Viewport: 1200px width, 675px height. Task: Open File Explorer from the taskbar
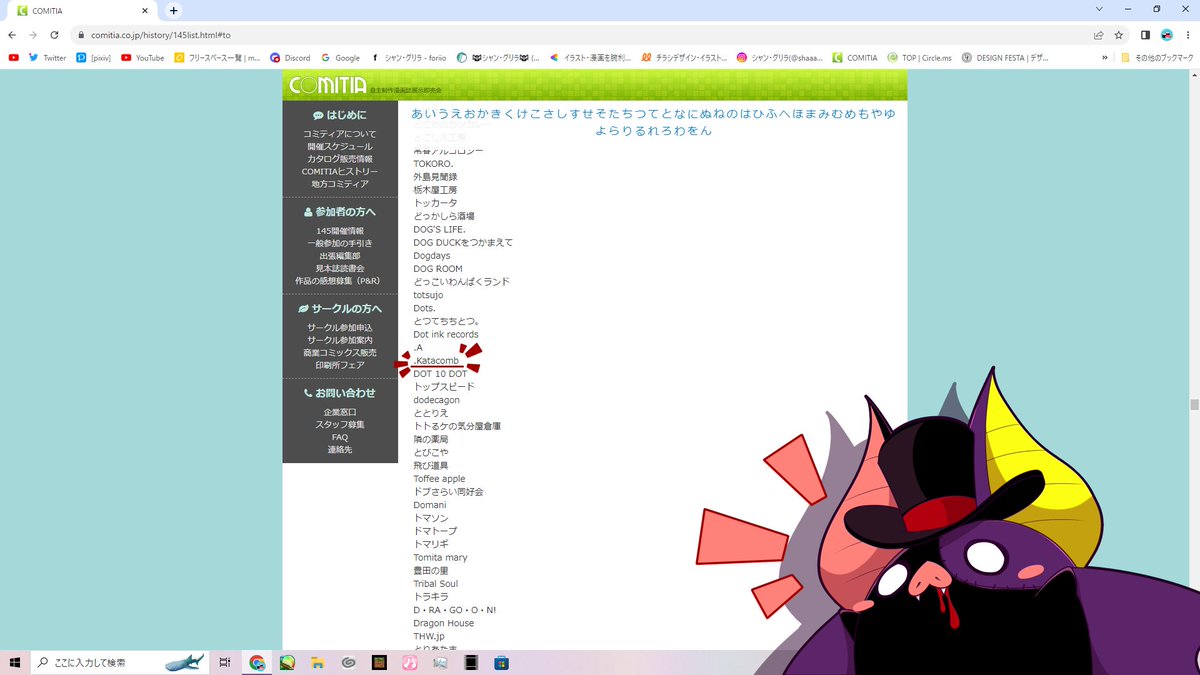[317, 662]
